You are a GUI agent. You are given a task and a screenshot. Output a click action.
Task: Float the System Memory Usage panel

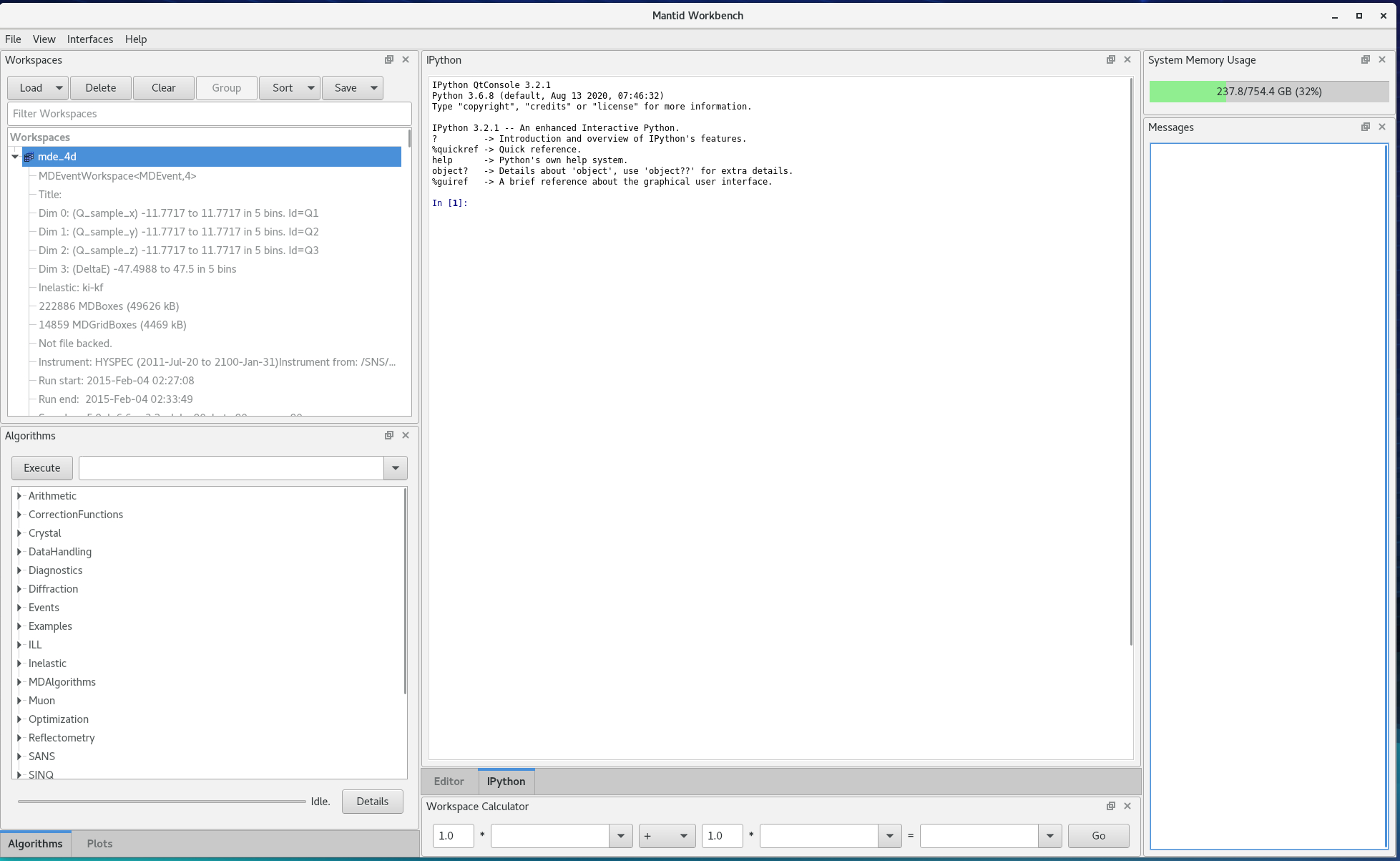[x=1366, y=60]
